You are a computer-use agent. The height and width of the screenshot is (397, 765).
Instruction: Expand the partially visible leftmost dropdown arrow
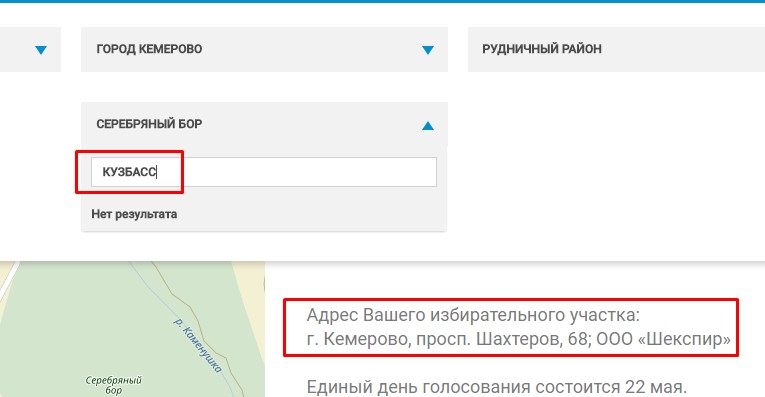point(41,50)
